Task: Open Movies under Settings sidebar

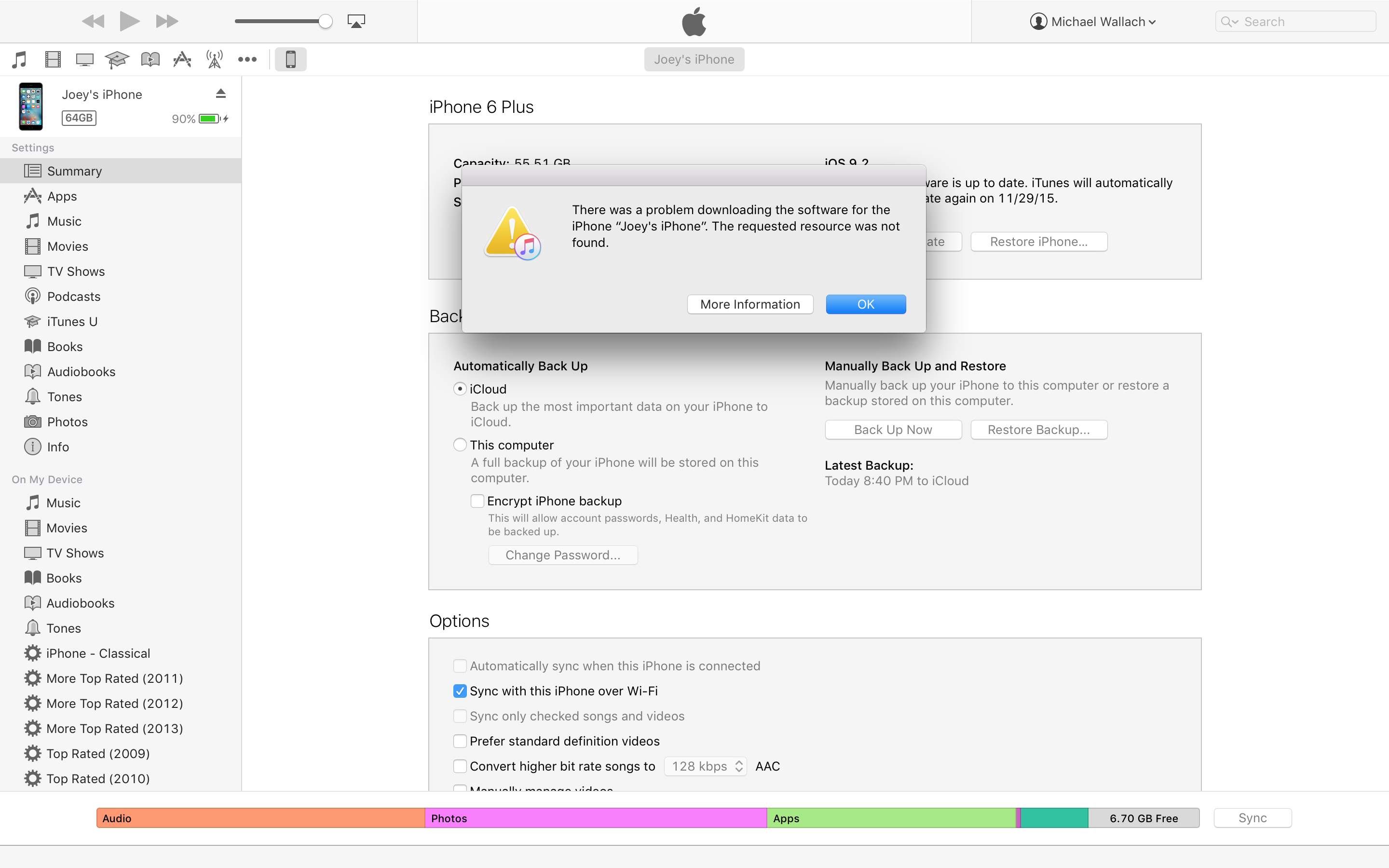Action: 121,246
